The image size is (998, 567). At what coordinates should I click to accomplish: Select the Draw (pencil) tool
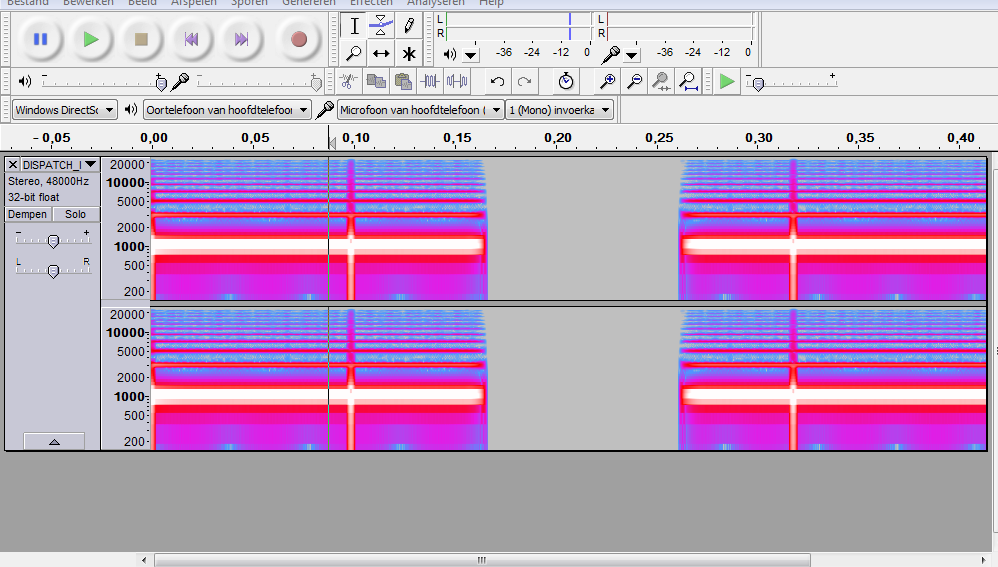409,26
